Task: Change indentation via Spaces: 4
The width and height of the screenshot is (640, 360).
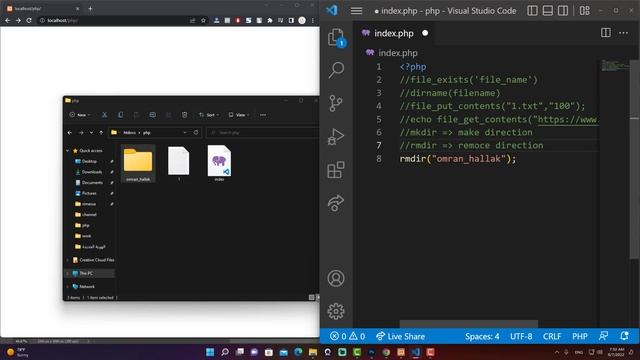Action: [x=482, y=336]
